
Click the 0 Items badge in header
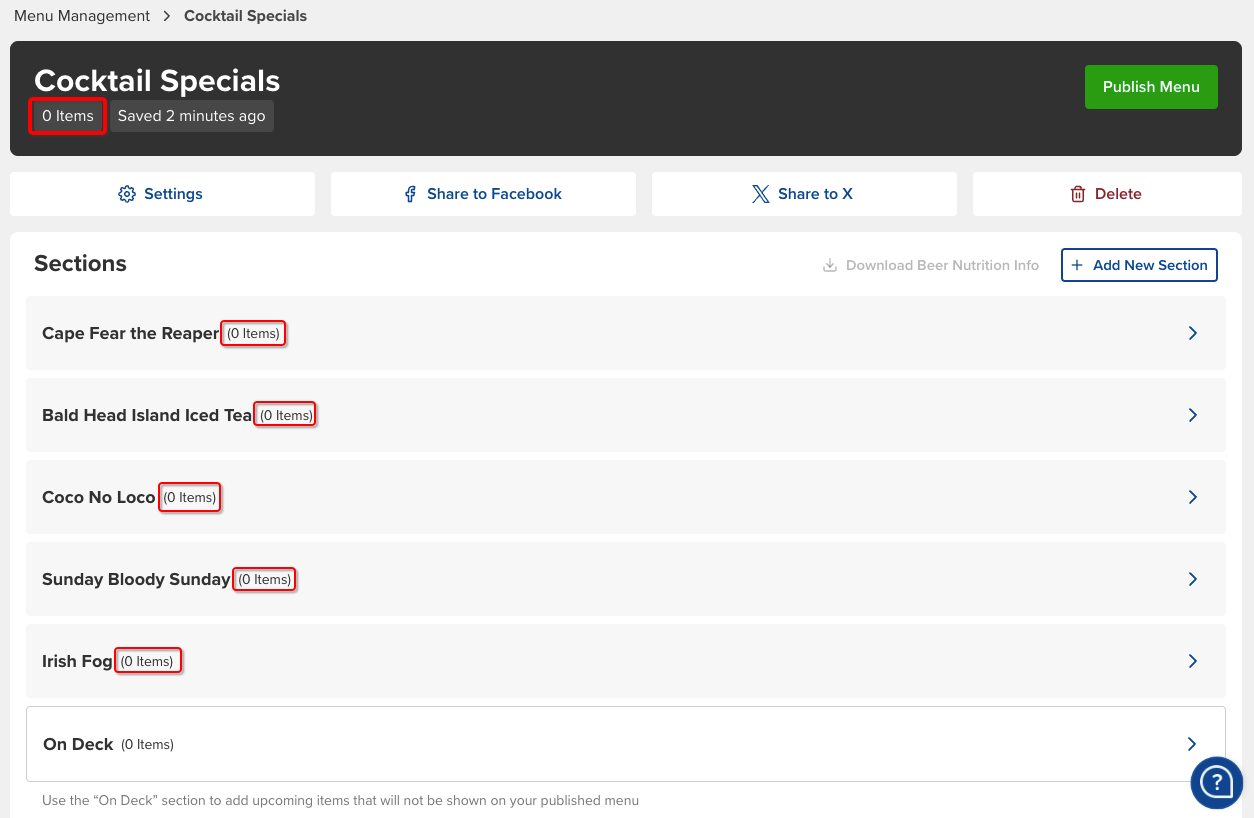68,116
